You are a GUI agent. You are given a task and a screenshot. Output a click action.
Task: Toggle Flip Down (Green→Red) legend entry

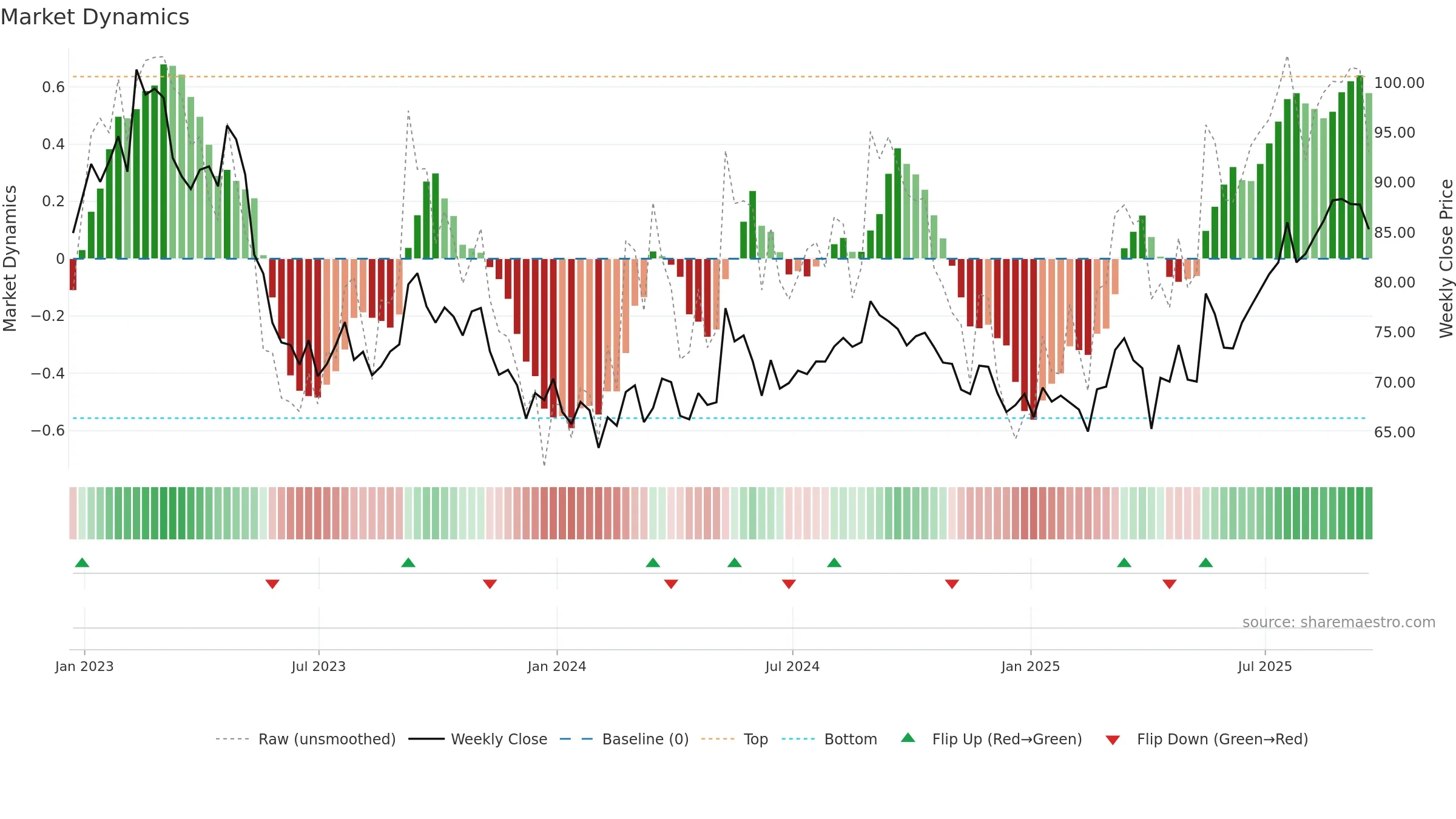(x=1207, y=739)
